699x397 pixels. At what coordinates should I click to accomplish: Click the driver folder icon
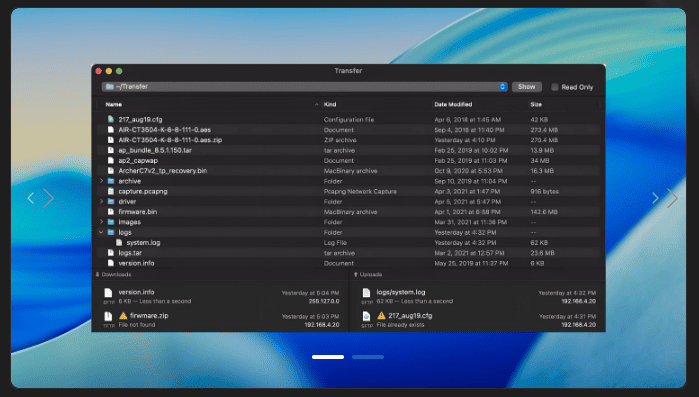coord(111,201)
